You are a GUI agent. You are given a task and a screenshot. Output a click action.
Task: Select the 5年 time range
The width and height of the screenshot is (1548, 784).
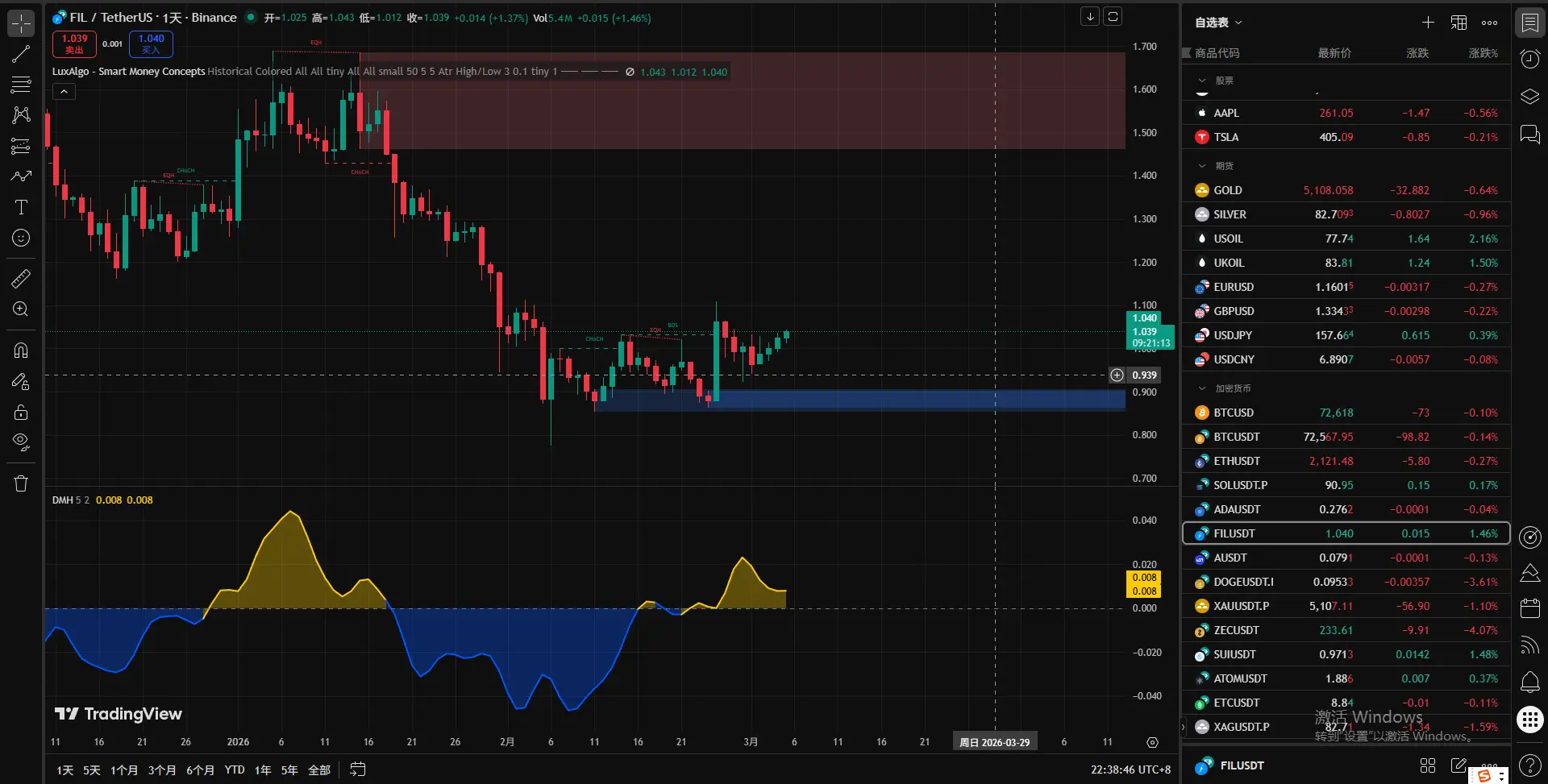[x=289, y=769]
